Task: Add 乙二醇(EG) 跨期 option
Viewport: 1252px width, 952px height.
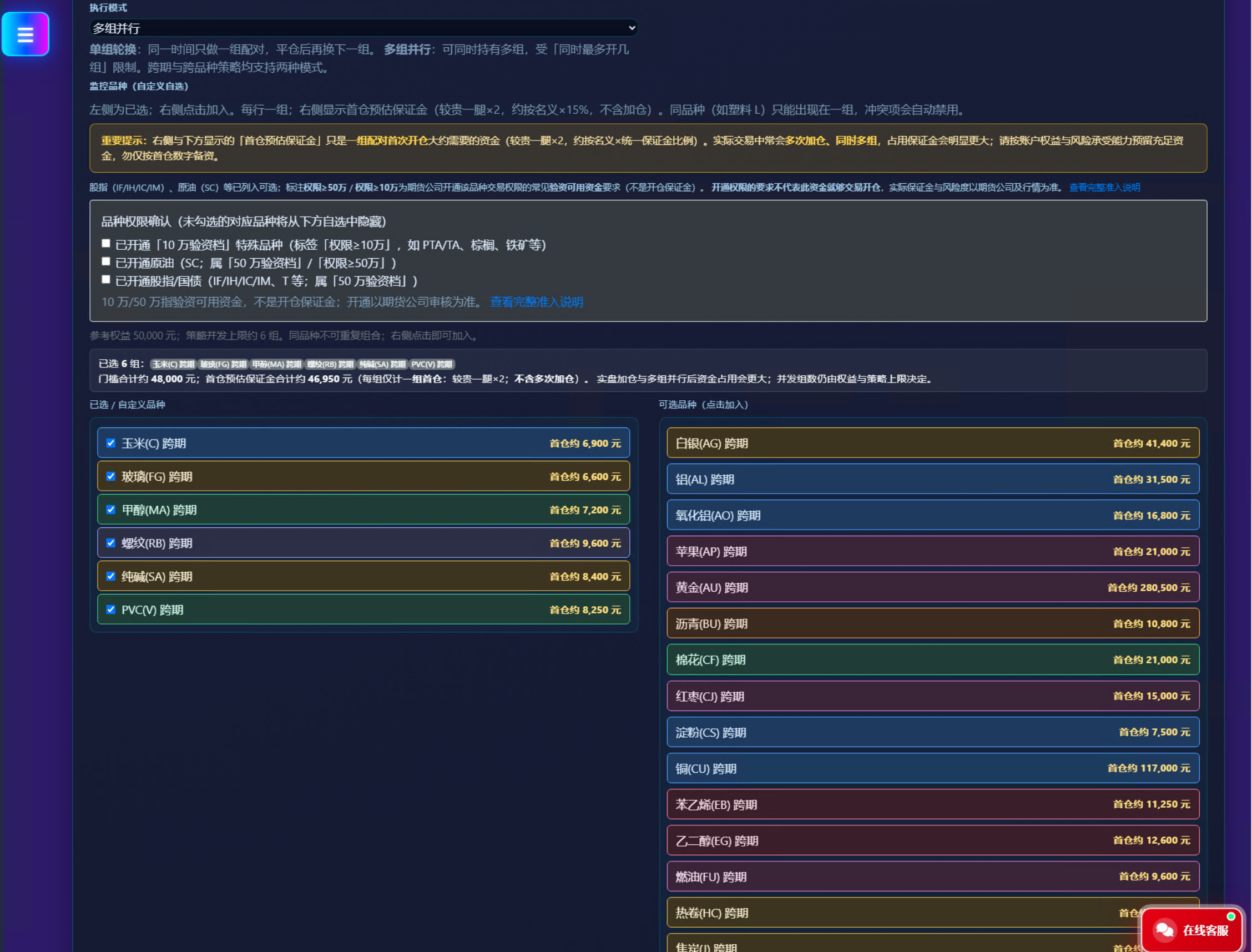Action: click(933, 840)
